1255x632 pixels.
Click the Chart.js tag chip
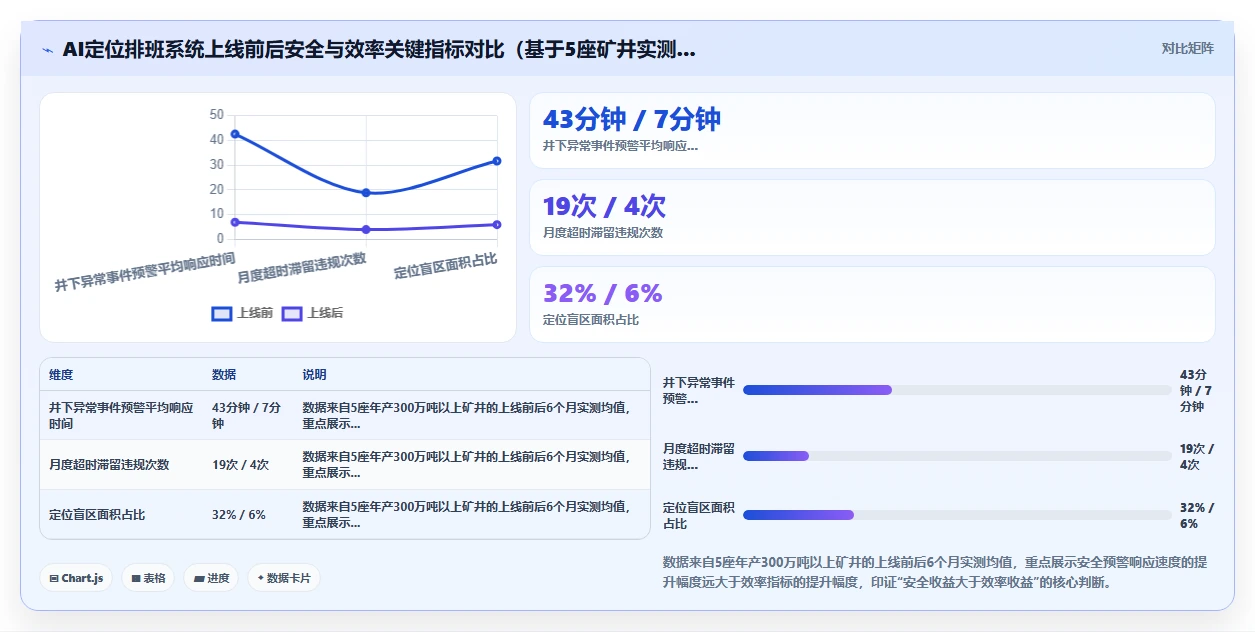tap(76, 578)
